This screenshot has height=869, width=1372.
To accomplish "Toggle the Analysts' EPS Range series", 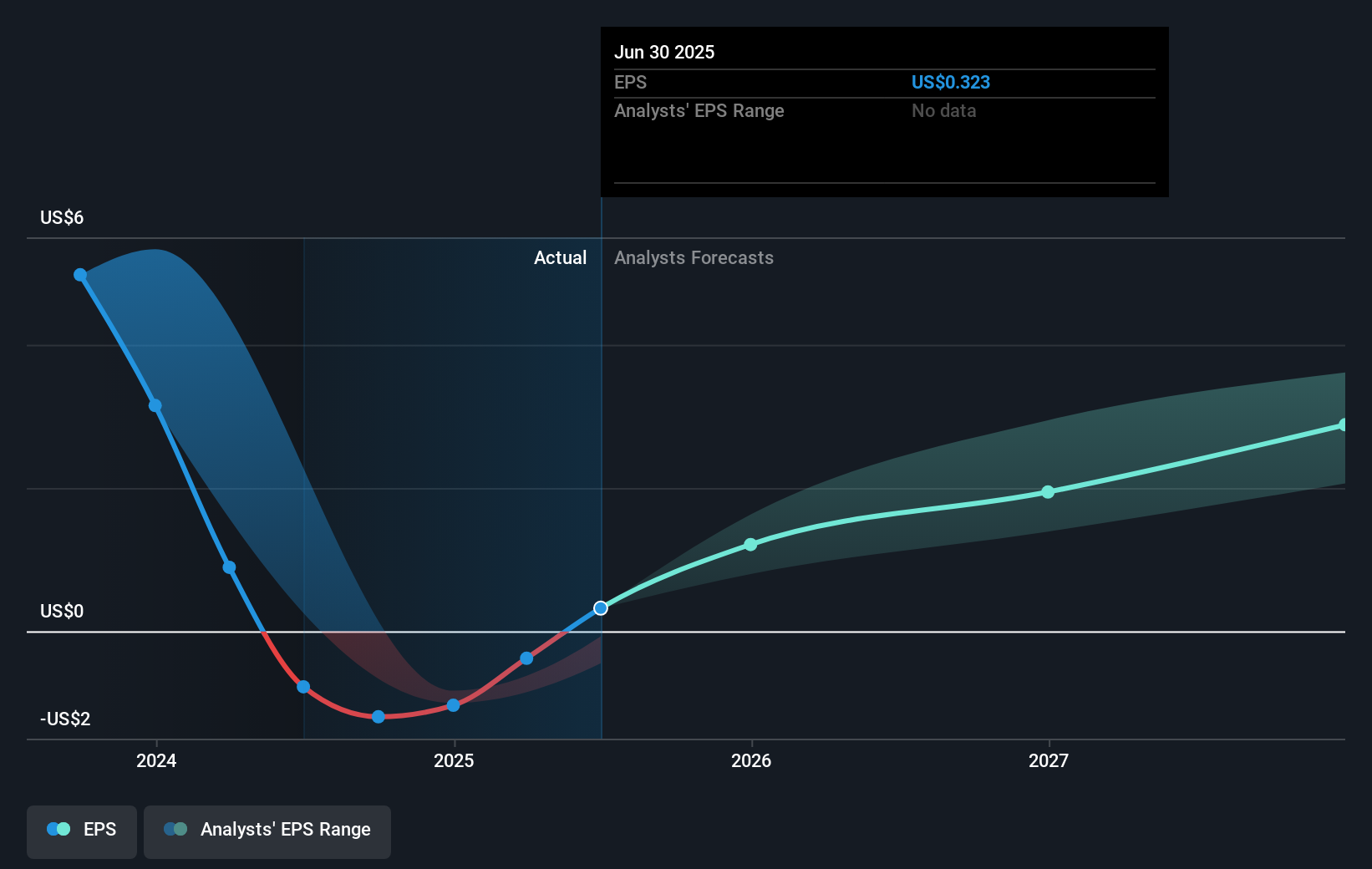I will coord(267,831).
